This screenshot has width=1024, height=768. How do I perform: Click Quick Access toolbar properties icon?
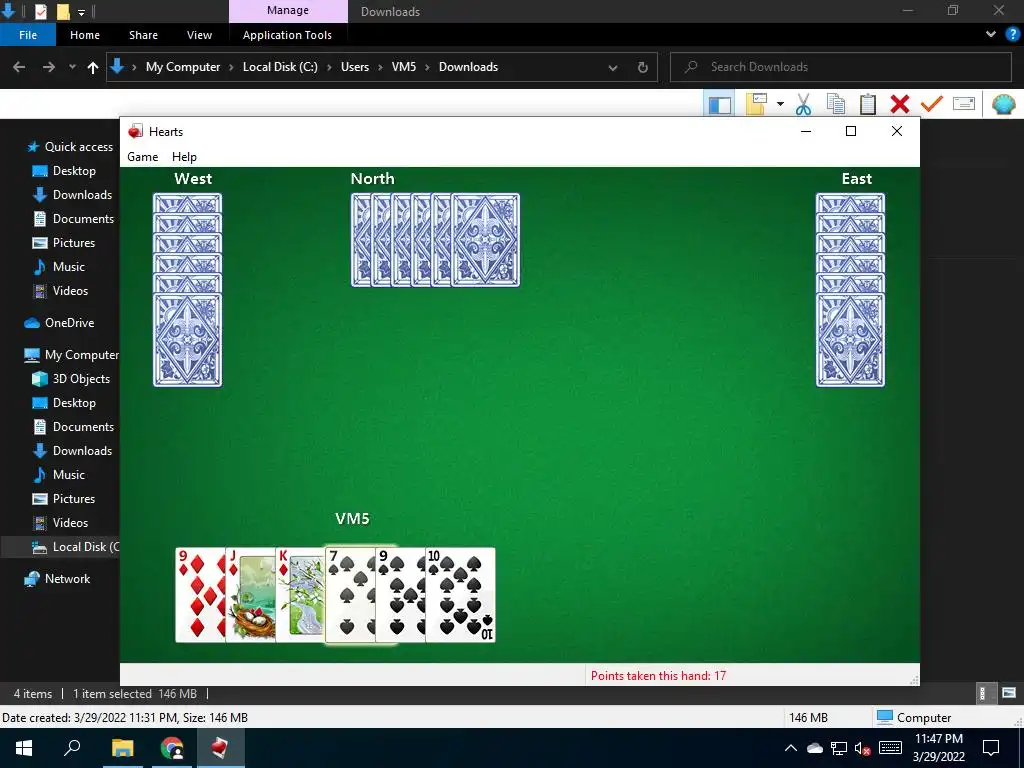click(x=40, y=11)
